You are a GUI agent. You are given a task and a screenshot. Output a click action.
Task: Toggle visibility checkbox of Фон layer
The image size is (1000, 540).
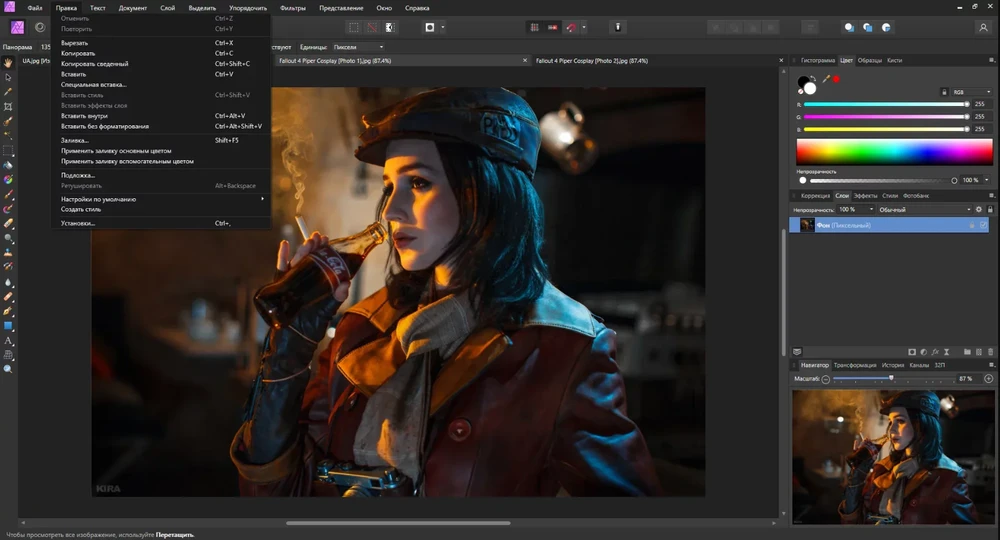[983, 225]
